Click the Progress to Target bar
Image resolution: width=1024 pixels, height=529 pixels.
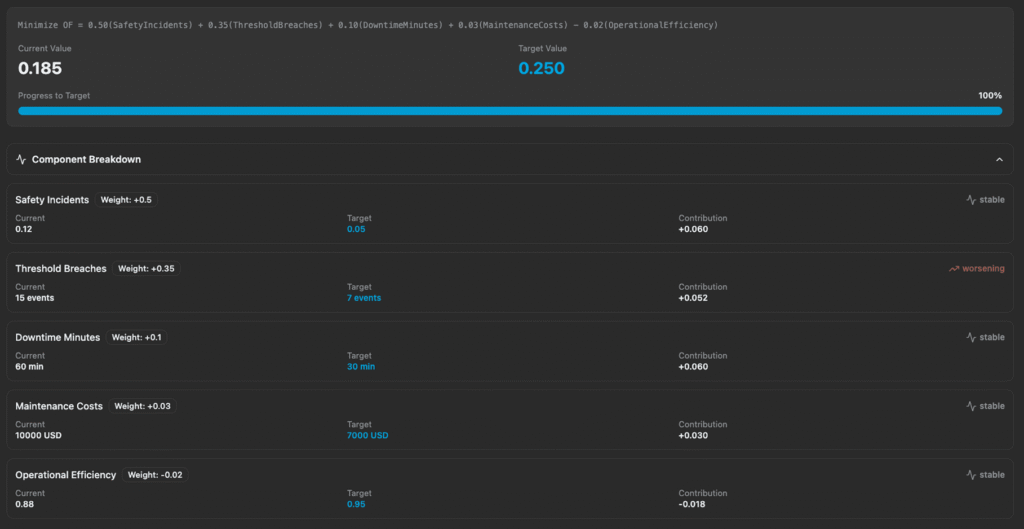(x=510, y=111)
